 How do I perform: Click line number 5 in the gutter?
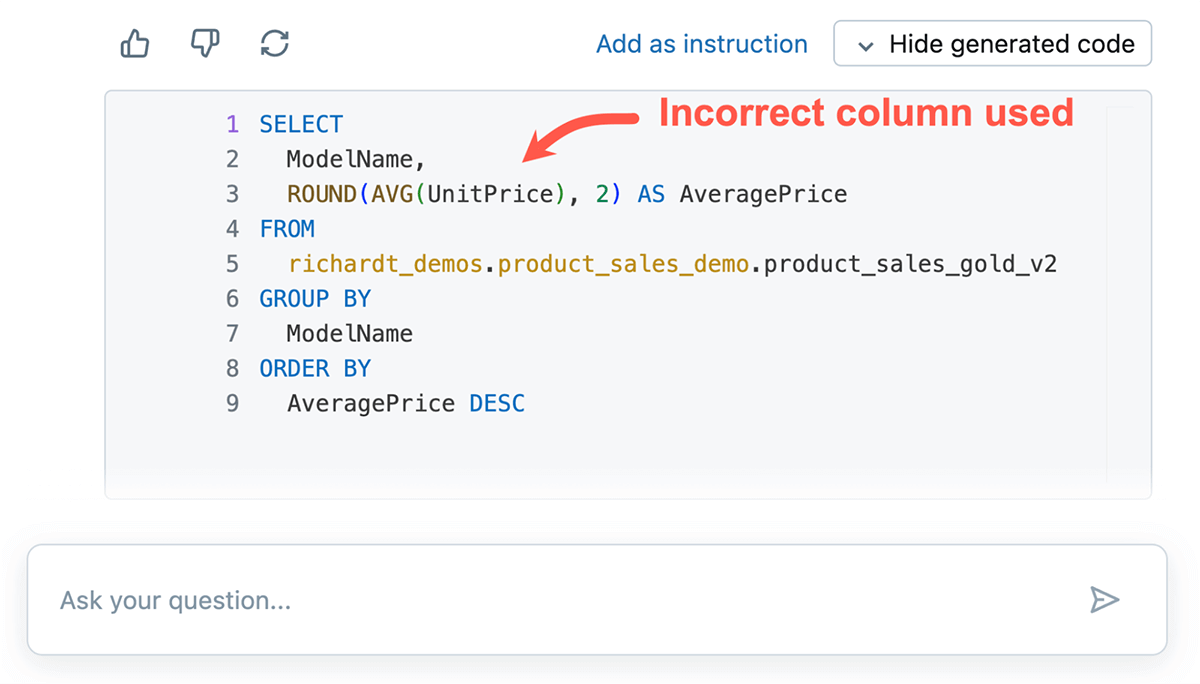[x=232, y=264]
